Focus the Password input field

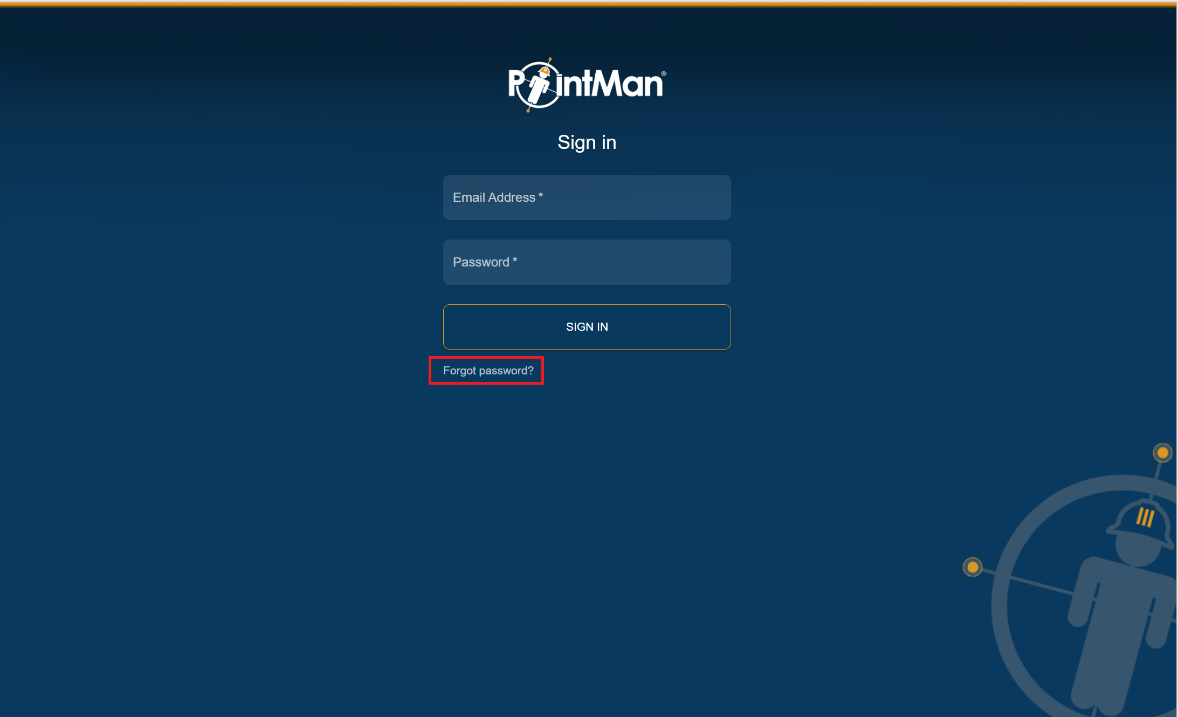[x=587, y=262]
